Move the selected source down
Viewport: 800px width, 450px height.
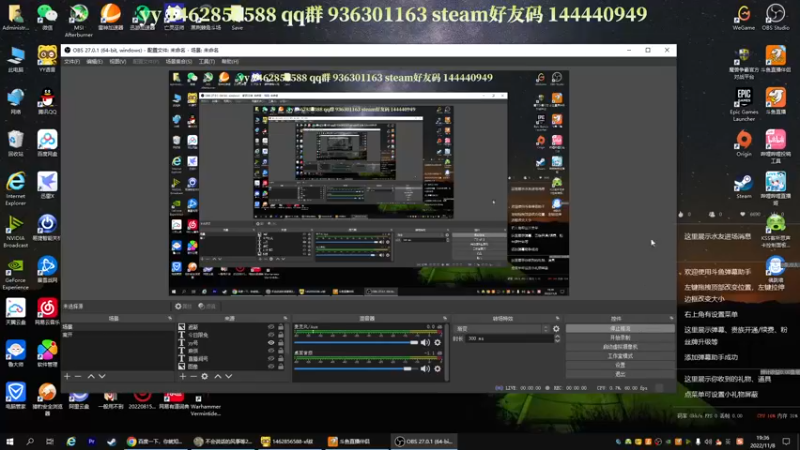coord(229,376)
